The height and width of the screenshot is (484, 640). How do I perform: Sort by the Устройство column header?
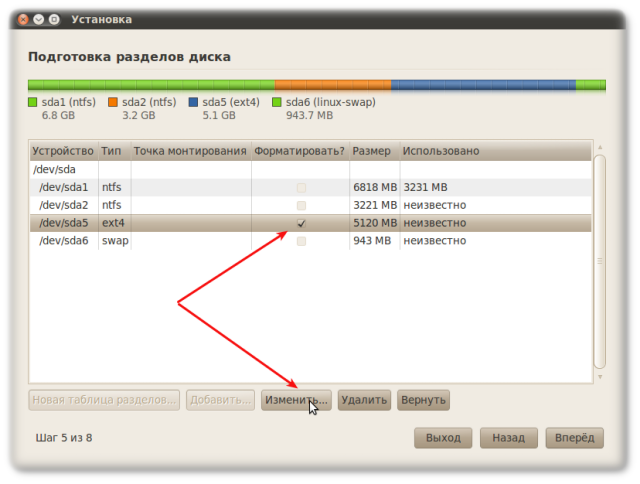[x=62, y=151]
